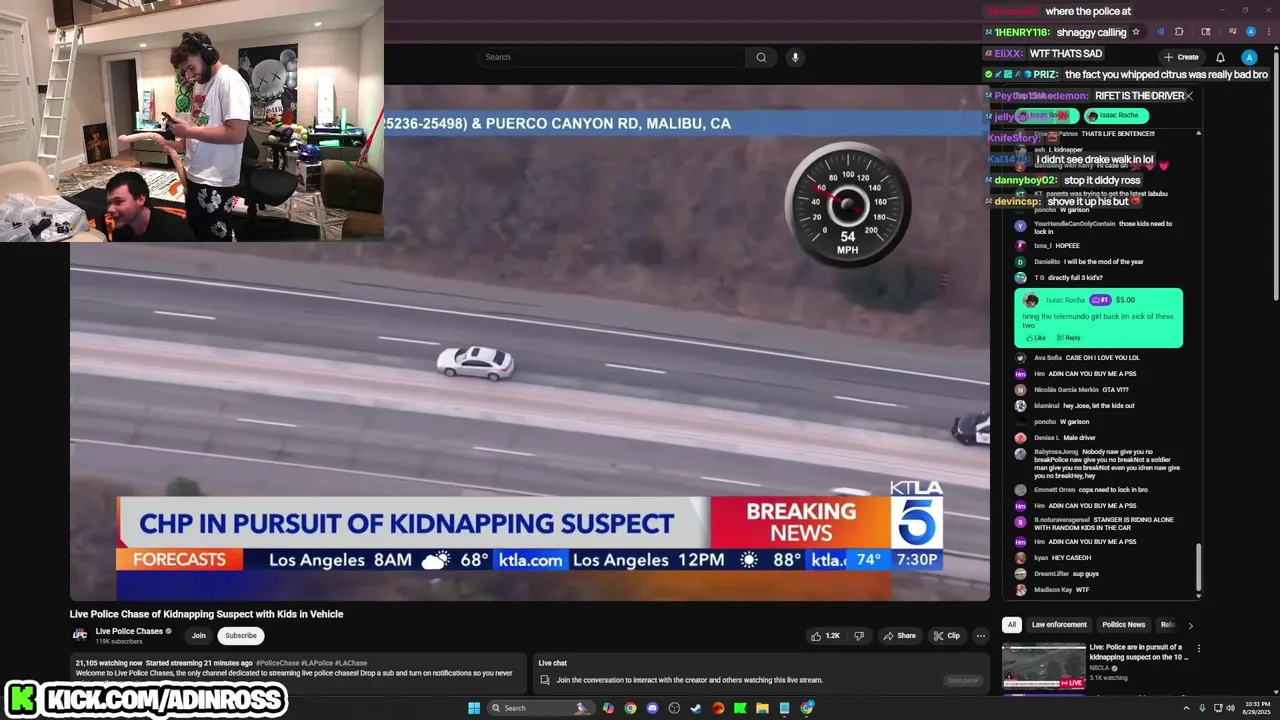This screenshot has width=1280, height=720.
Task: Open options menu for the NBCLA recommended video
Action: pyautogui.click(x=1198, y=648)
